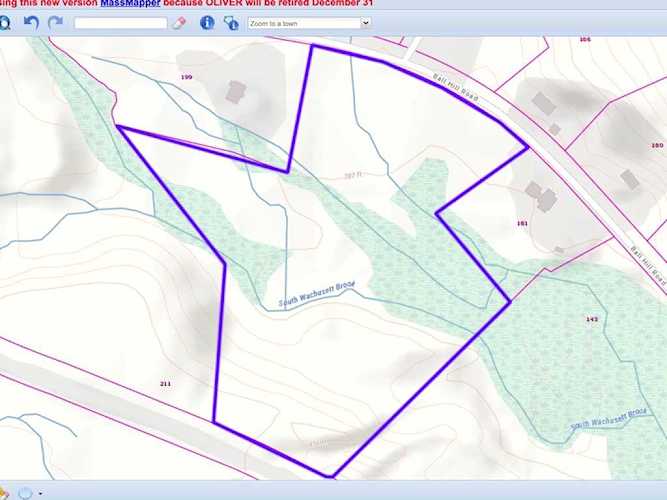Viewport: 667px width, 500px height.
Task: Focus the location search text field
Action: [x=120, y=23]
